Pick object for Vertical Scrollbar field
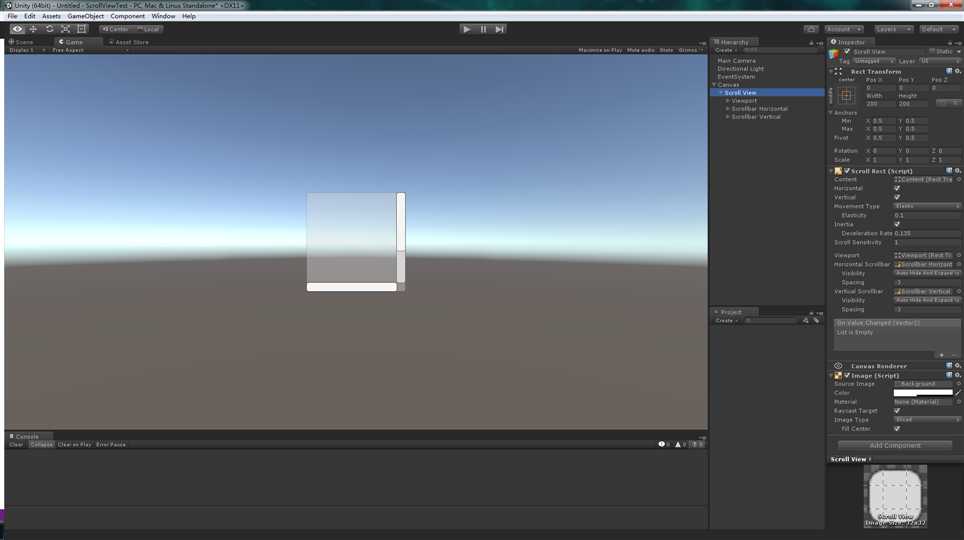 coord(958,292)
